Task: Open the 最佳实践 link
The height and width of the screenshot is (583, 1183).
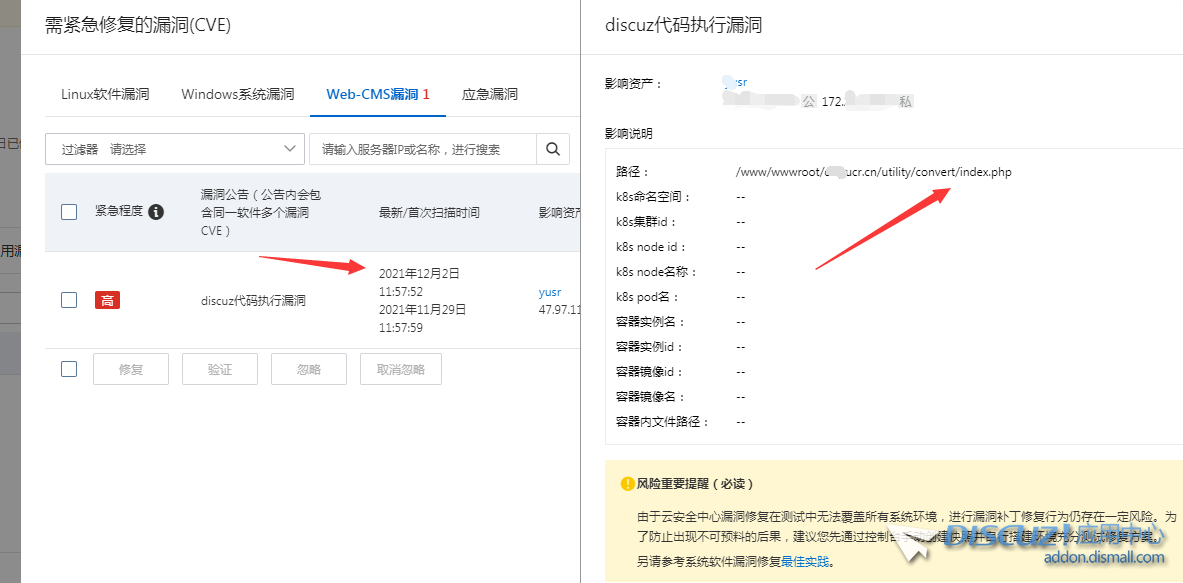Action: 804,562
